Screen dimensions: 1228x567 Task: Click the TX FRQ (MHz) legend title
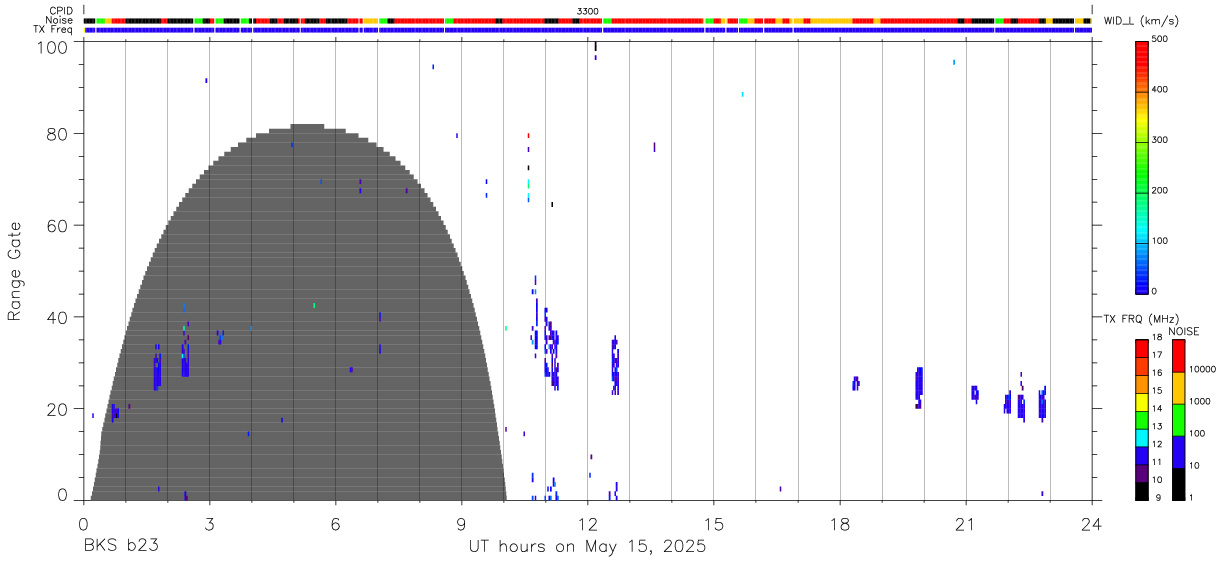1139,319
